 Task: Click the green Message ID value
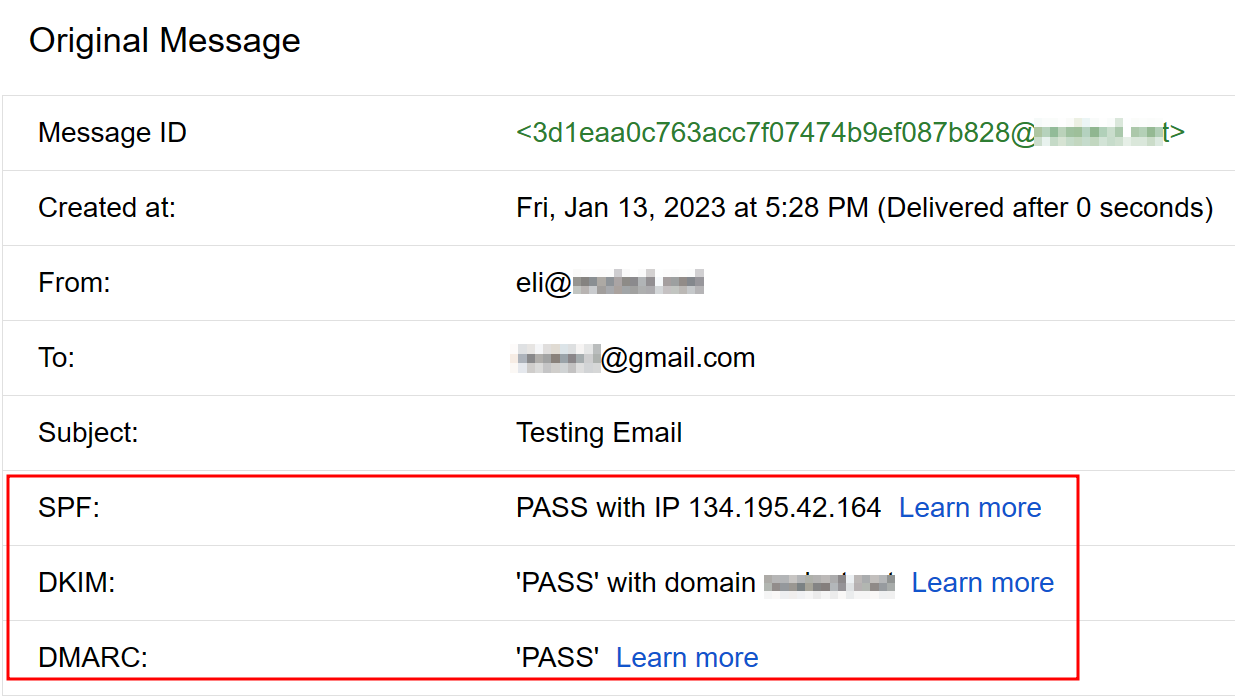point(851,133)
